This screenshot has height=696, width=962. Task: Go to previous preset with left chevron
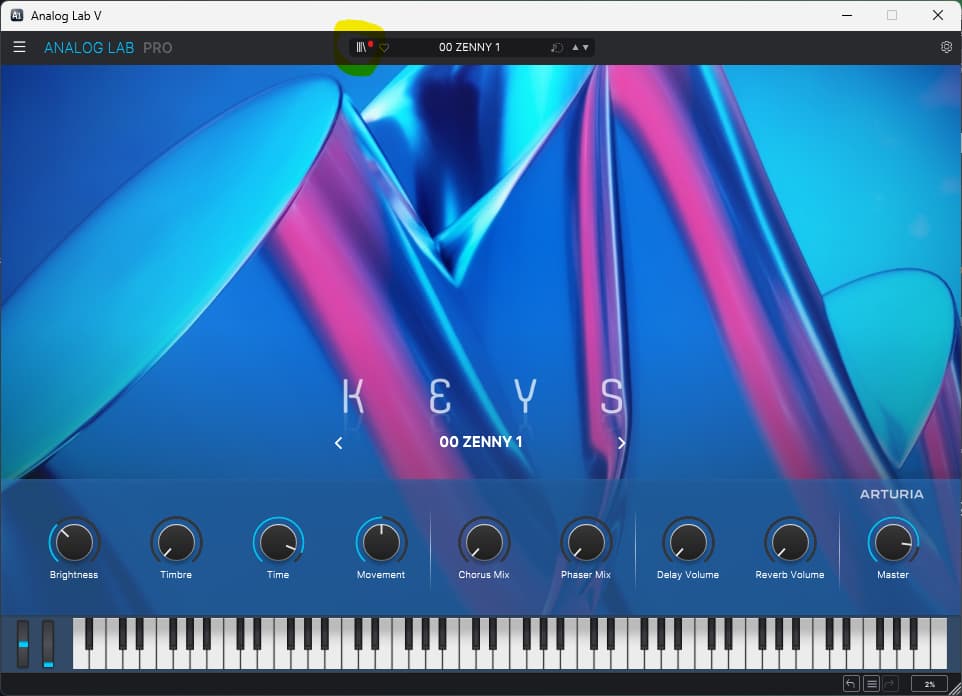point(338,443)
